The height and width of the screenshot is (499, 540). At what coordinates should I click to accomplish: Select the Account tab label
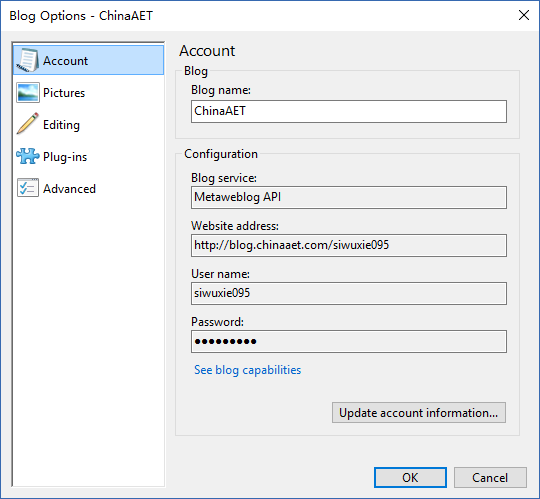pos(65,61)
